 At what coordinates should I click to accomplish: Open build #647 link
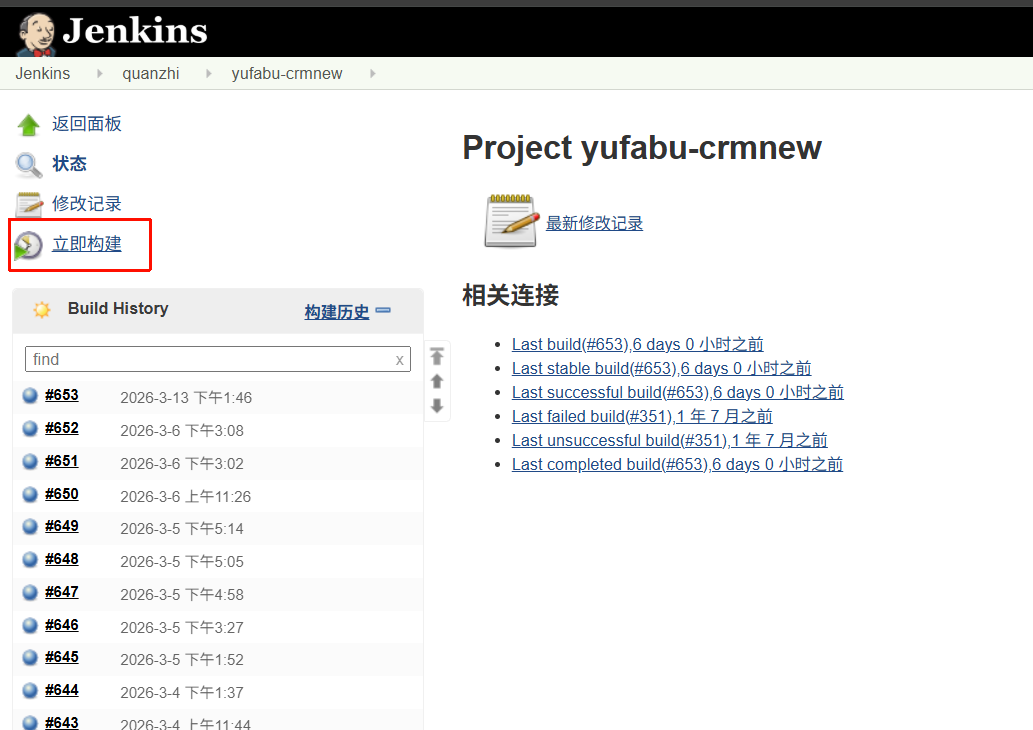[62, 592]
